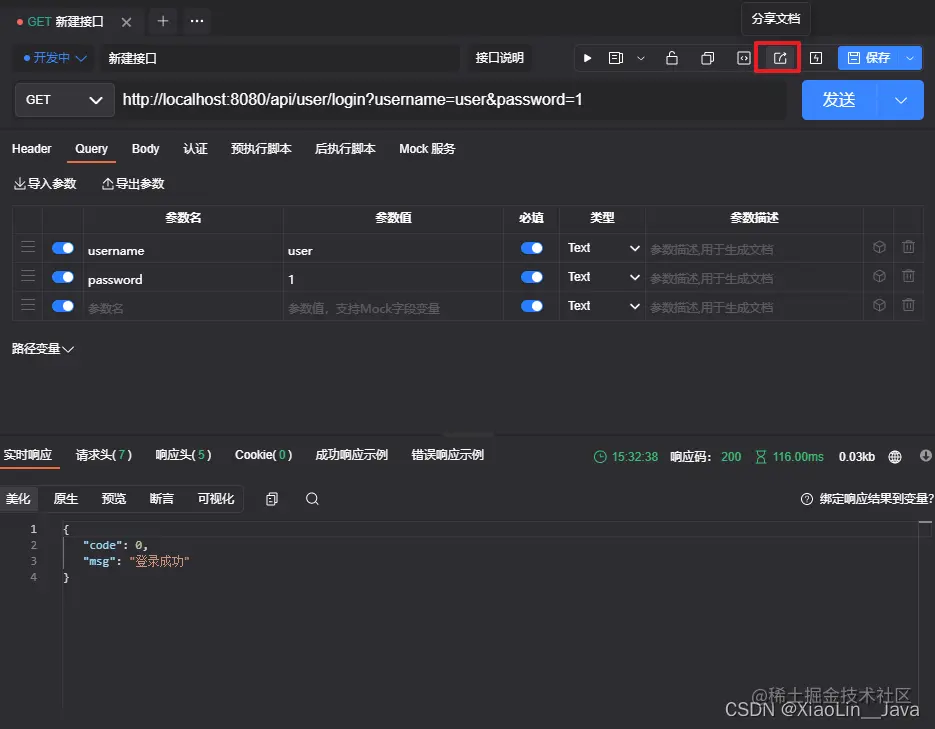Screen dimensions: 935x729
Task: Toggle the required switch for username
Action: point(531,248)
